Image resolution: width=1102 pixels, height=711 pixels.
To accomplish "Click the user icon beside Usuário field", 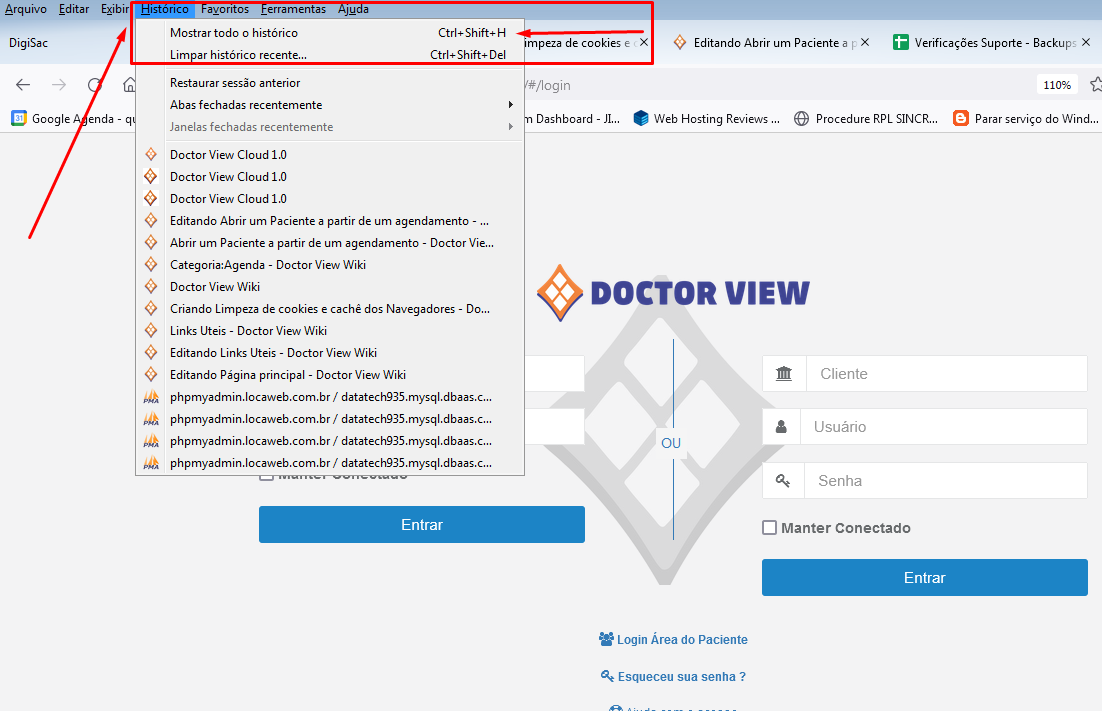I will pyautogui.click(x=781, y=427).
